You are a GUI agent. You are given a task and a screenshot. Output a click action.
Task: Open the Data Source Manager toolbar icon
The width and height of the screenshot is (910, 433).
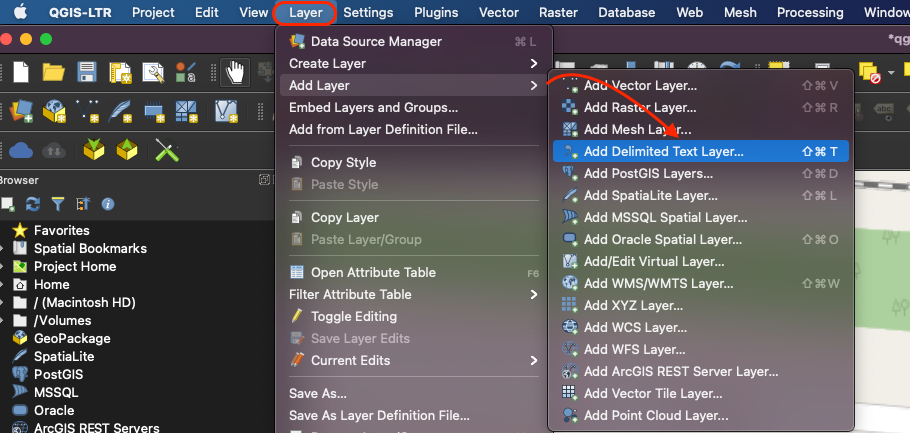point(20,110)
